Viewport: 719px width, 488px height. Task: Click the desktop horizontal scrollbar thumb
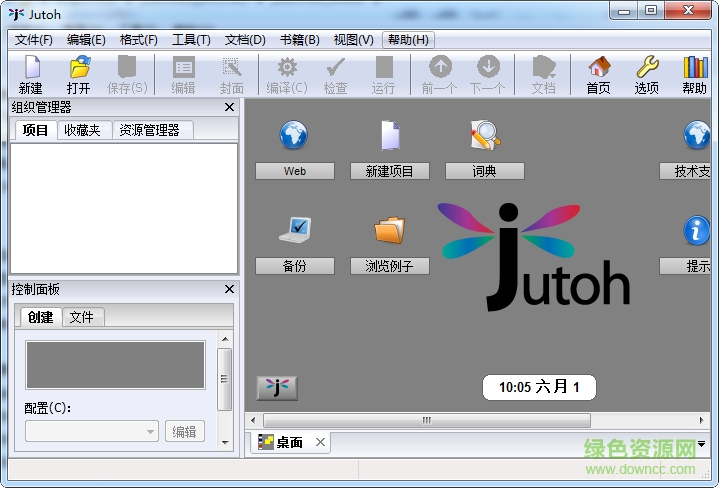[x=427, y=420]
